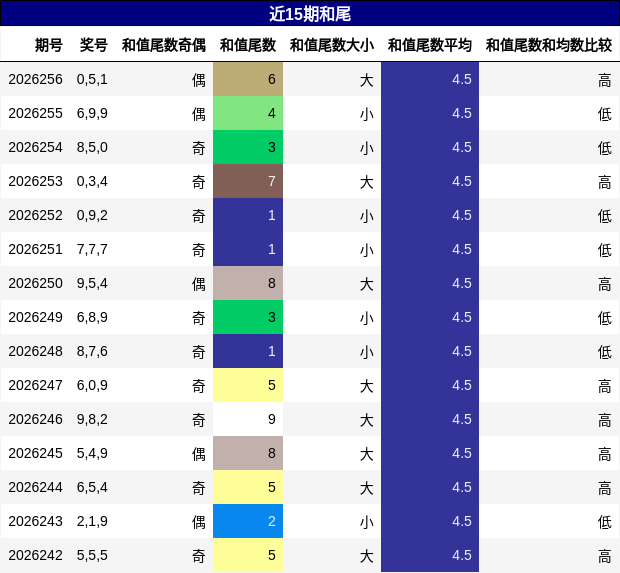Select the 和值尾数平均 column header
The height and width of the screenshot is (573, 620).
click(x=430, y=45)
